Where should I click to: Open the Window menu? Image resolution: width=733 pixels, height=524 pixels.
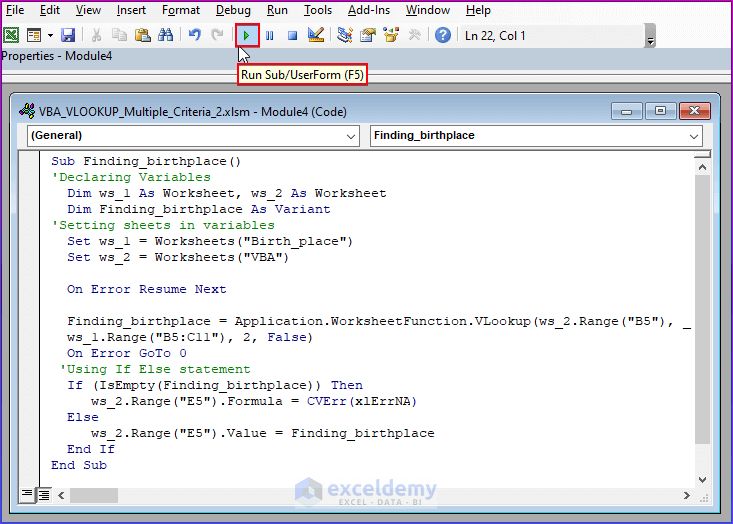click(x=427, y=10)
